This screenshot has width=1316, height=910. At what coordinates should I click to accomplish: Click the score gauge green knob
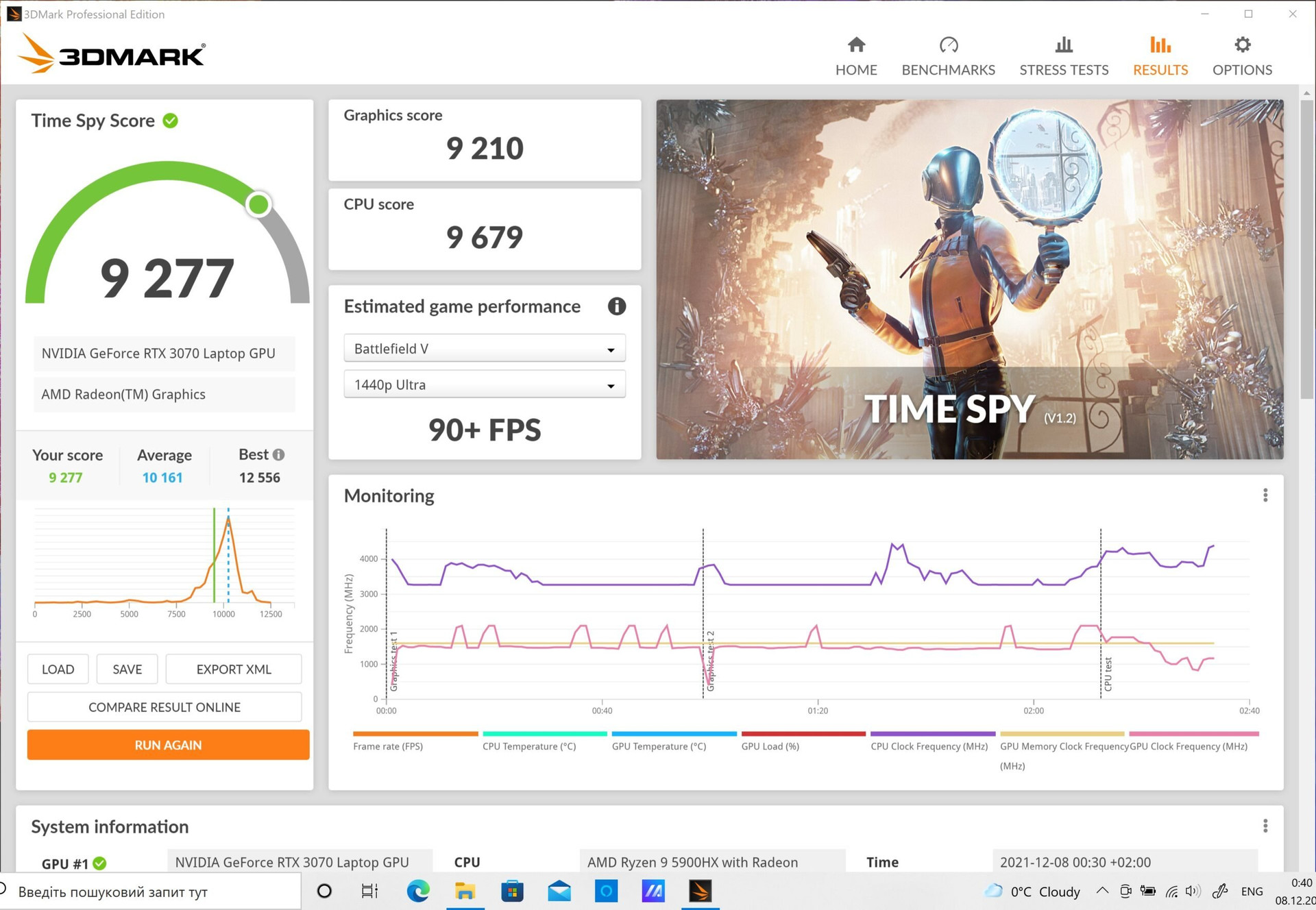[258, 204]
